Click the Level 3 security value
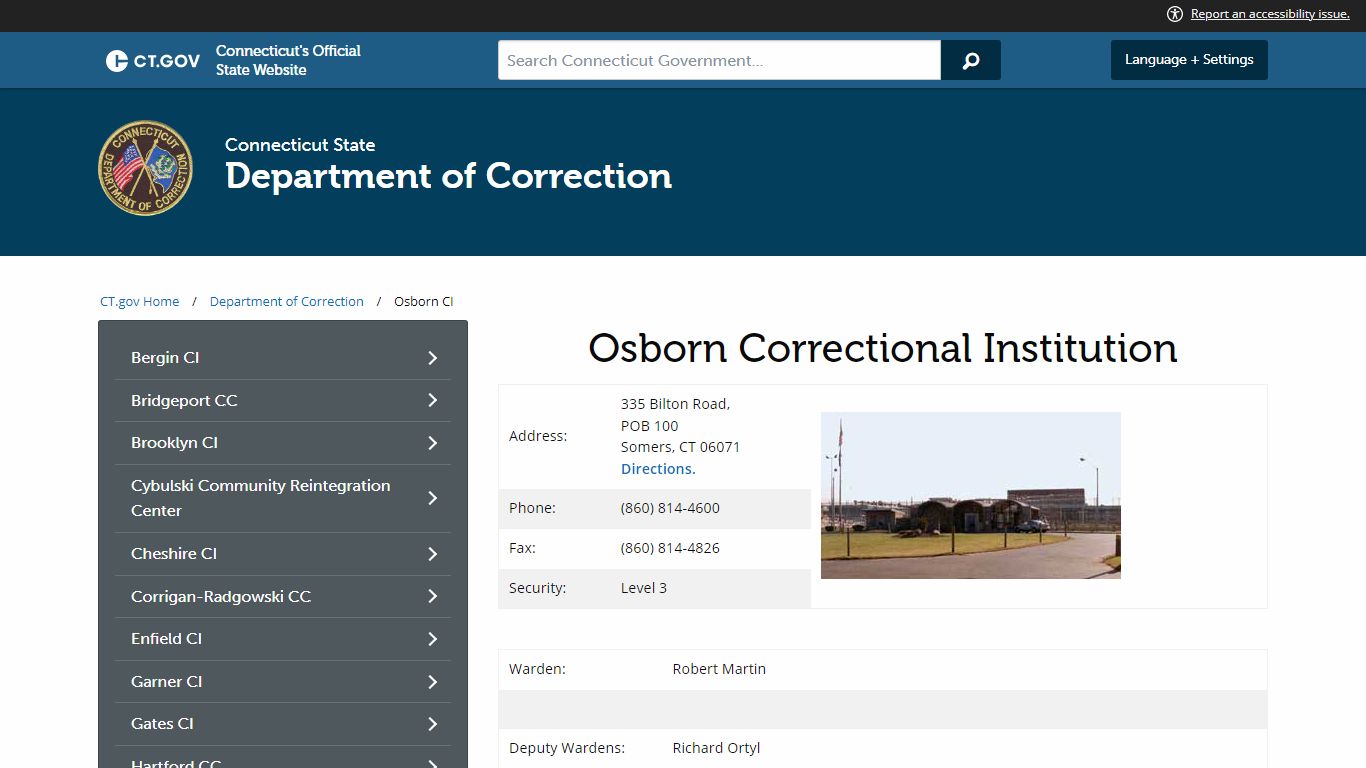Screen dimensions: 1366x768 point(644,588)
